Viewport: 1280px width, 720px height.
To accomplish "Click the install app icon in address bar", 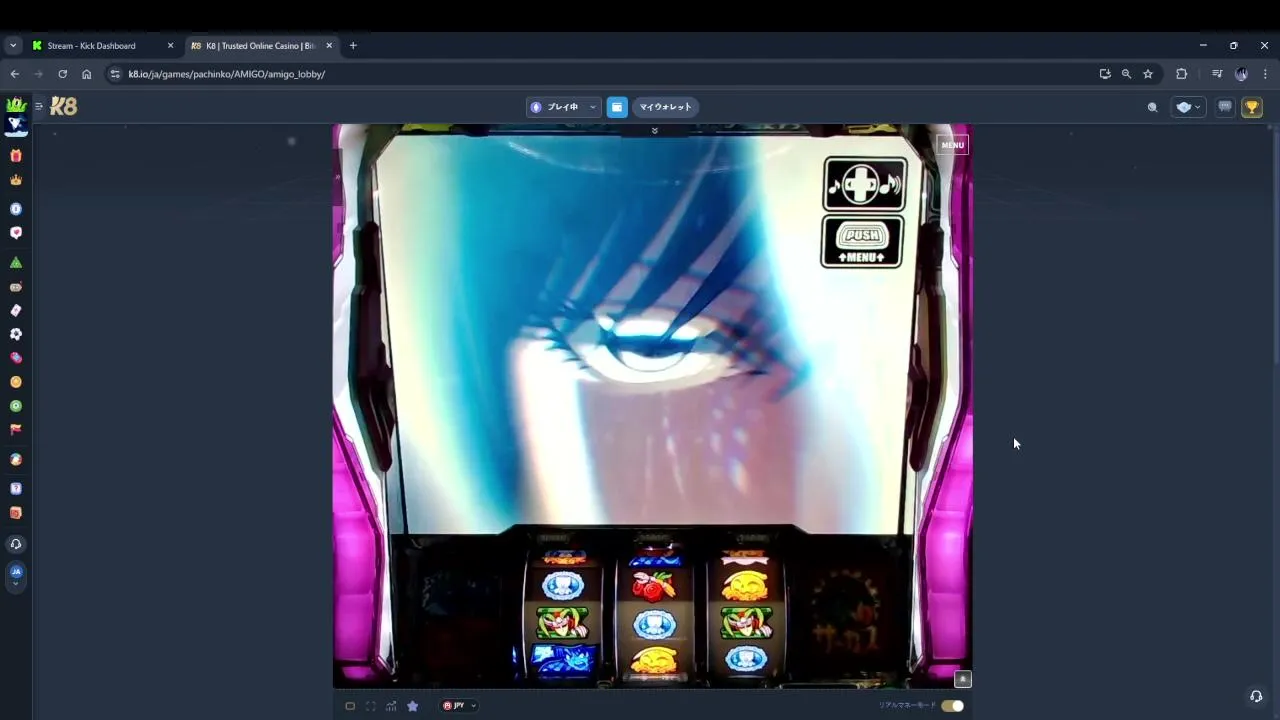I will (x=1105, y=74).
